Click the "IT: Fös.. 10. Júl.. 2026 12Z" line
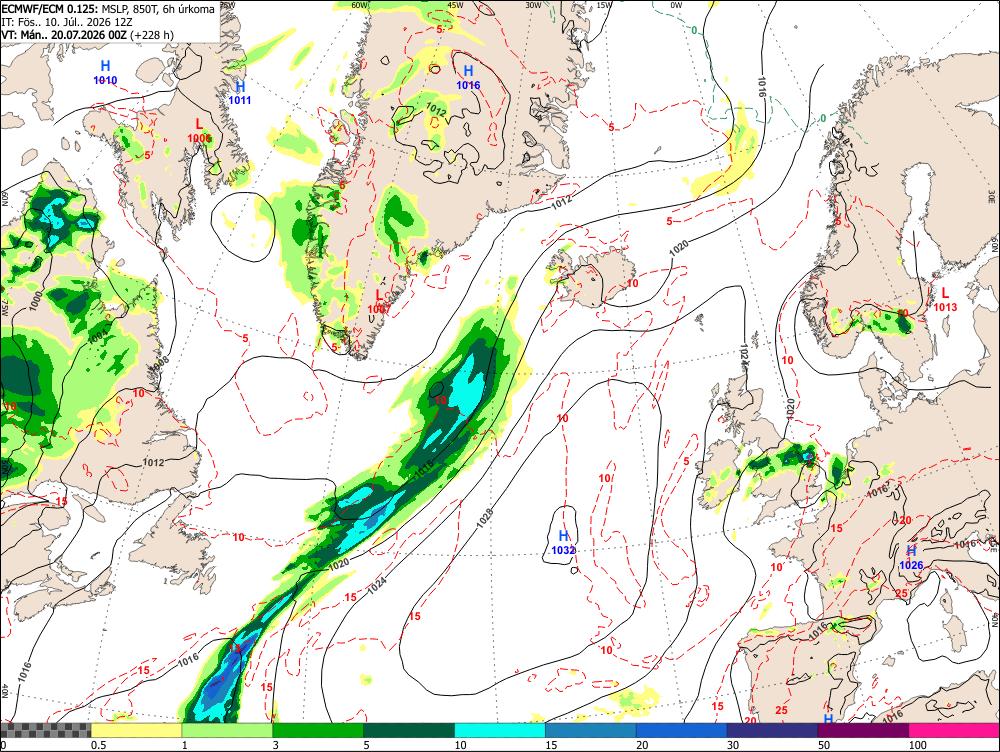This screenshot has width=1000, height=752. point(67,22)
